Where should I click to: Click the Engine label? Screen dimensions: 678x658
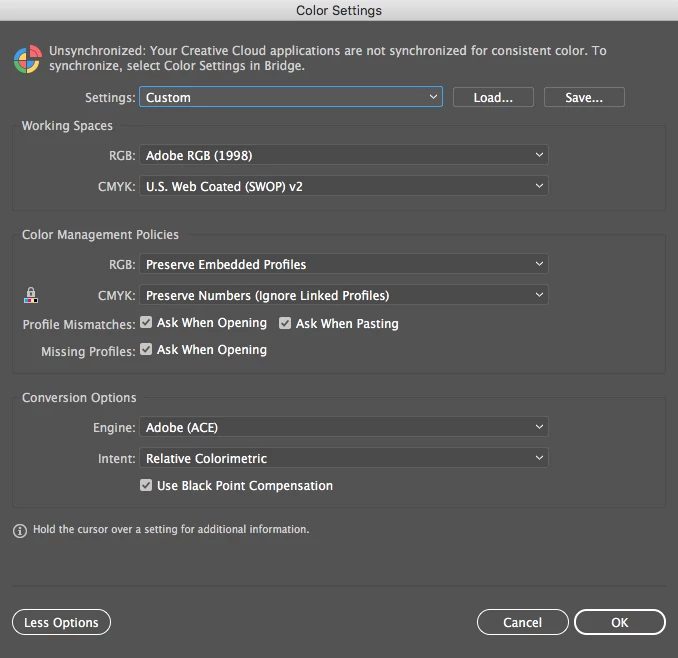114,428
